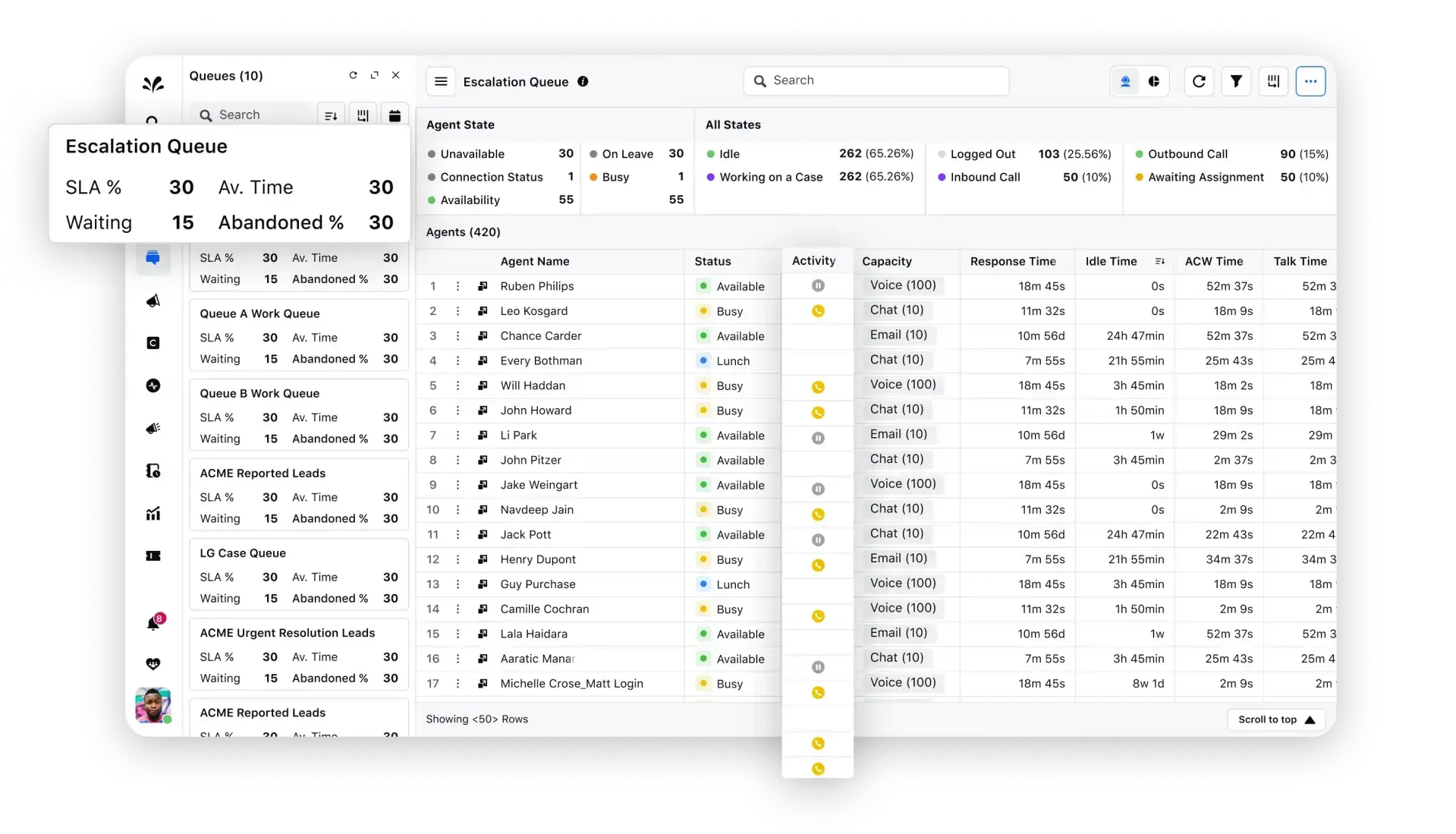Switch the view toggle to pie chart mode
Screen dimensions: 1456x834
coord(1153,80)
